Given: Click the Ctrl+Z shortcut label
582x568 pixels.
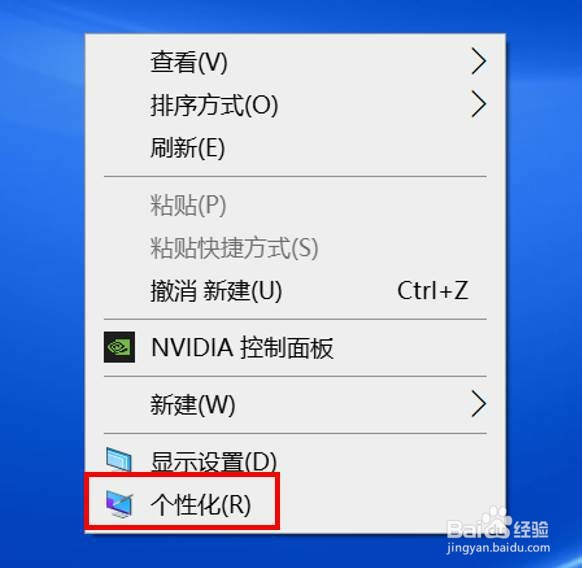Looking at the screenshot, I should [x=432, y=291].
